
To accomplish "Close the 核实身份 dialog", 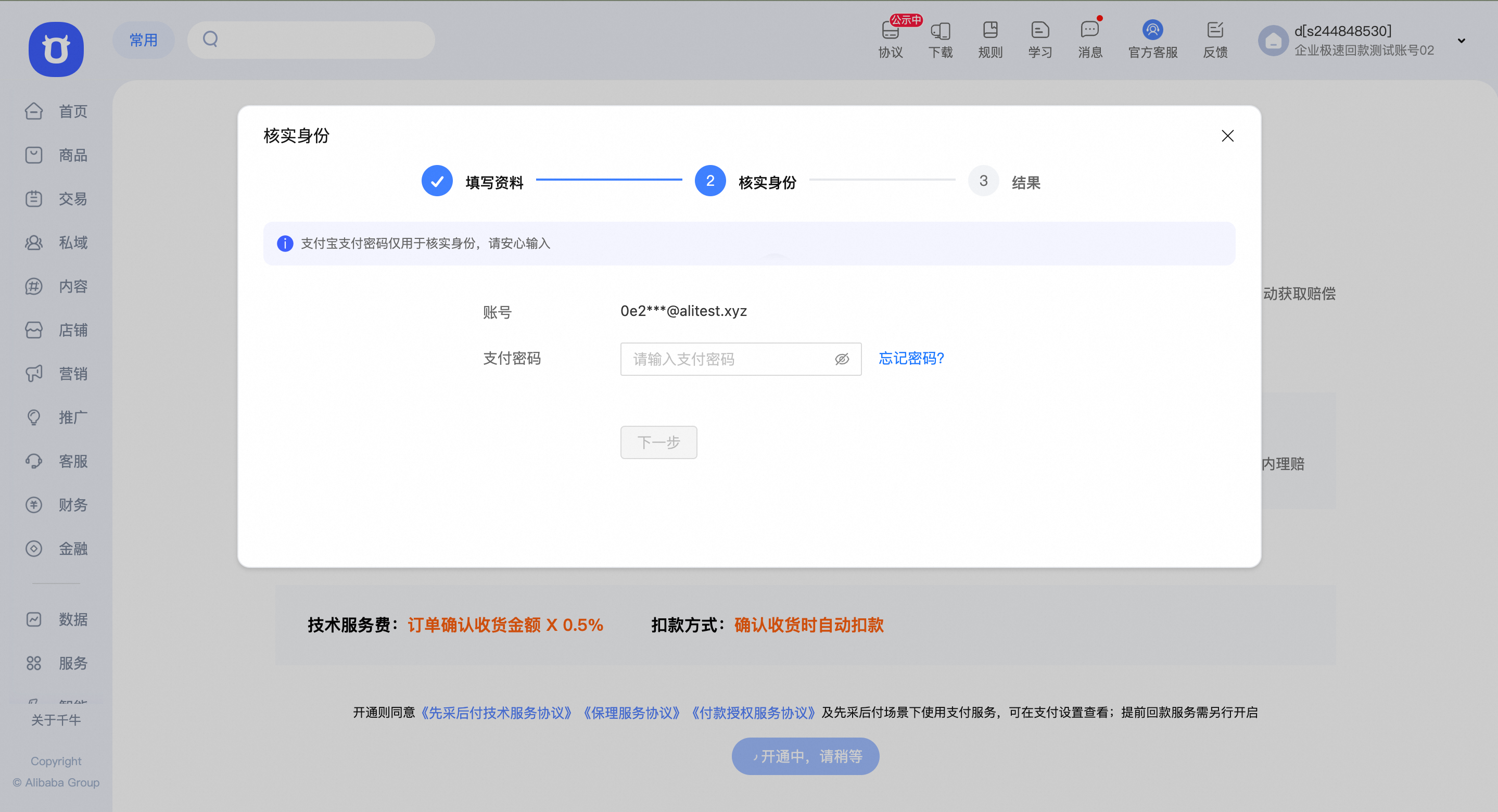I will [1227, 135].
